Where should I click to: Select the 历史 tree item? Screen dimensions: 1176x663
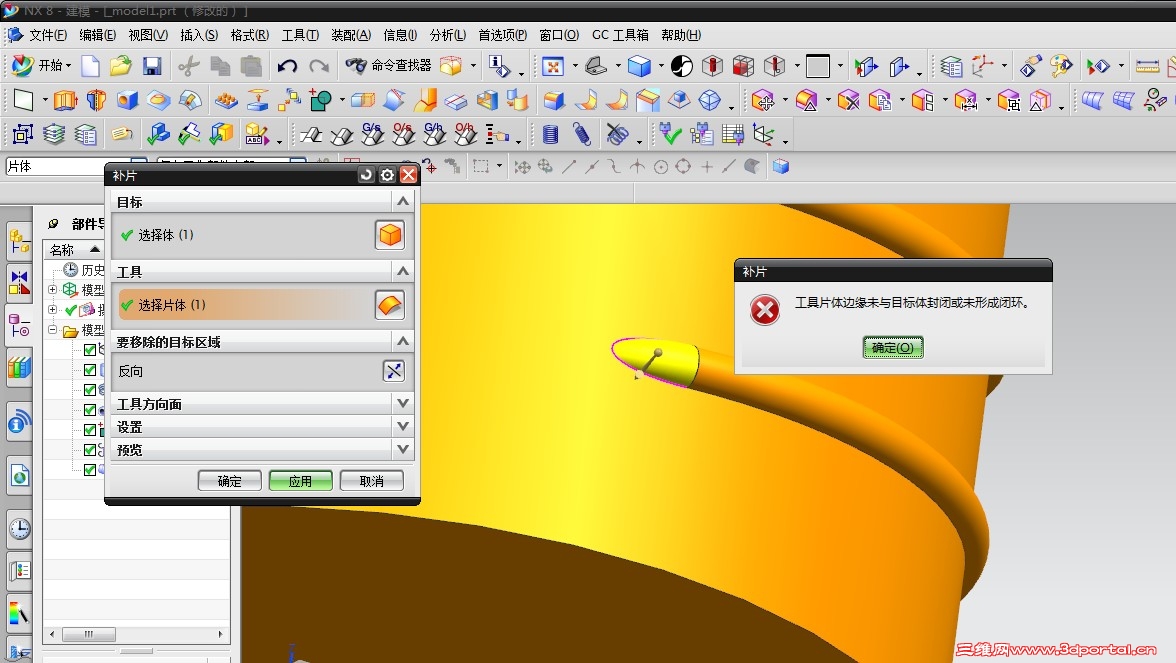click(84, 270)
